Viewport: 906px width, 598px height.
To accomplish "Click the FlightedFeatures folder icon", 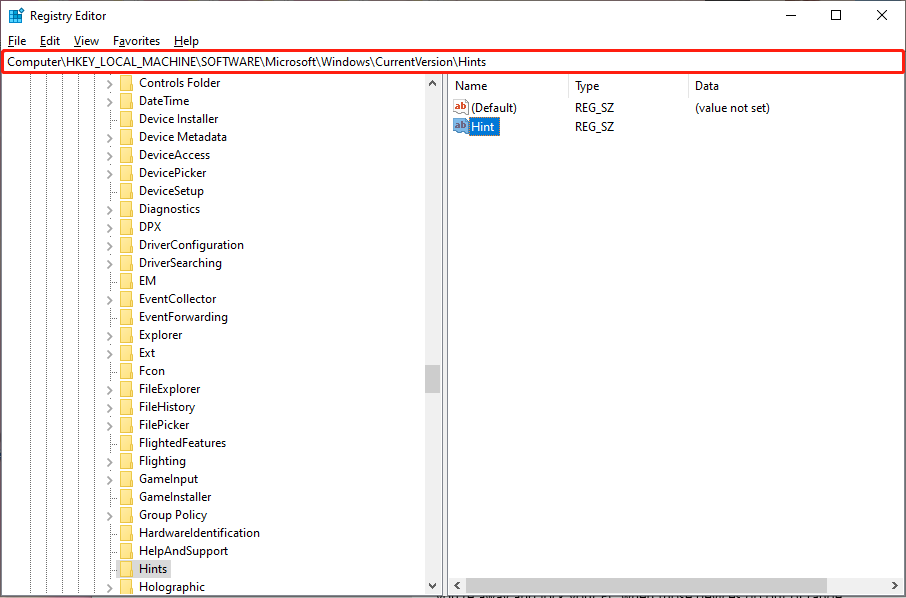I will tap(127, 443).
